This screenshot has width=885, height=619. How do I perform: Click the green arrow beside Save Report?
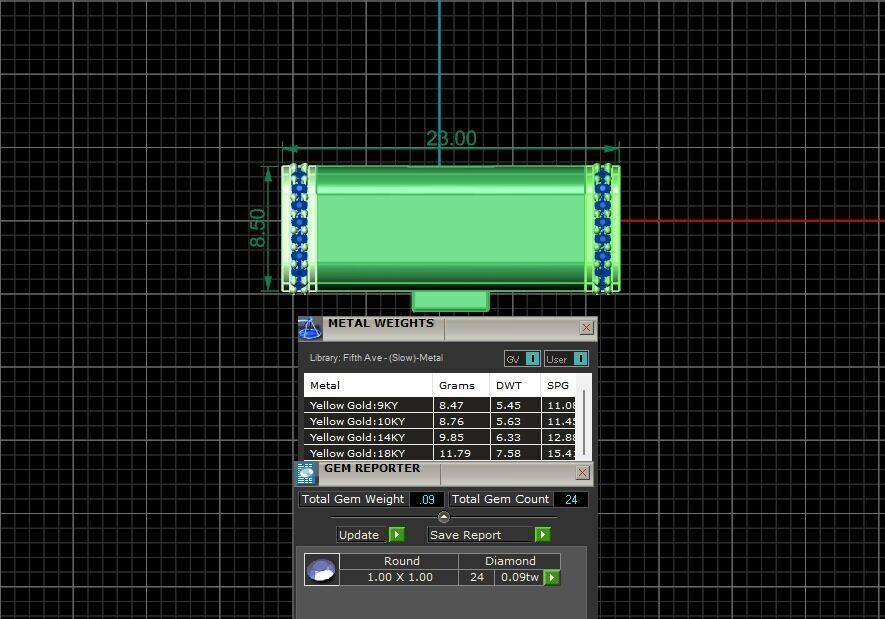pyautogui.click(x=542, y=534)
